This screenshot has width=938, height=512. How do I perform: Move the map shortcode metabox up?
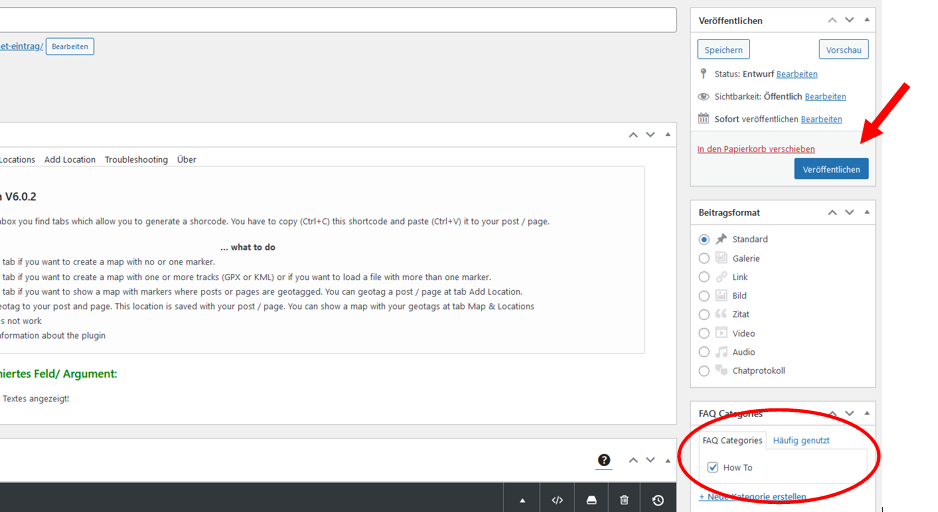tap(633, 135)
